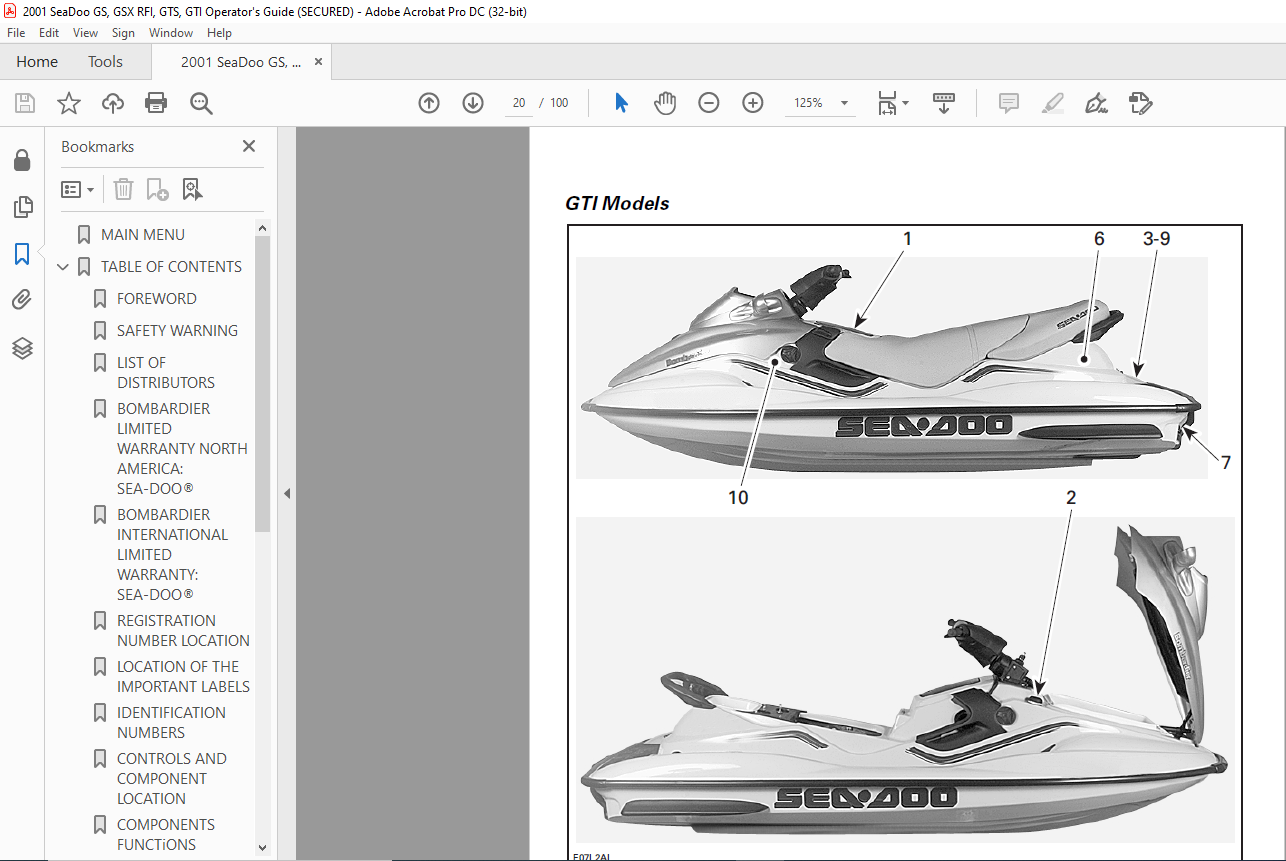The width and height of the screenshot is (1286, 861).
Task: Open BOMBARDIER INTERNATIONAL LIMITED WARRANTY bookmark
Action: point(173,555)
